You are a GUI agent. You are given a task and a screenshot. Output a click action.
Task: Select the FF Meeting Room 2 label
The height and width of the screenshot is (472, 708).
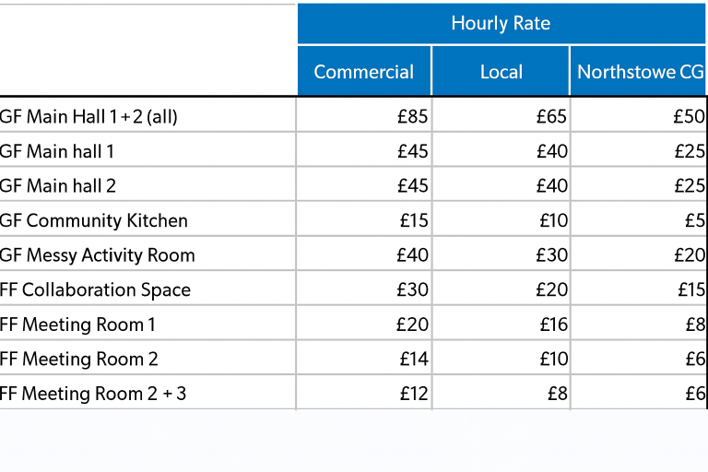[79, 359]
